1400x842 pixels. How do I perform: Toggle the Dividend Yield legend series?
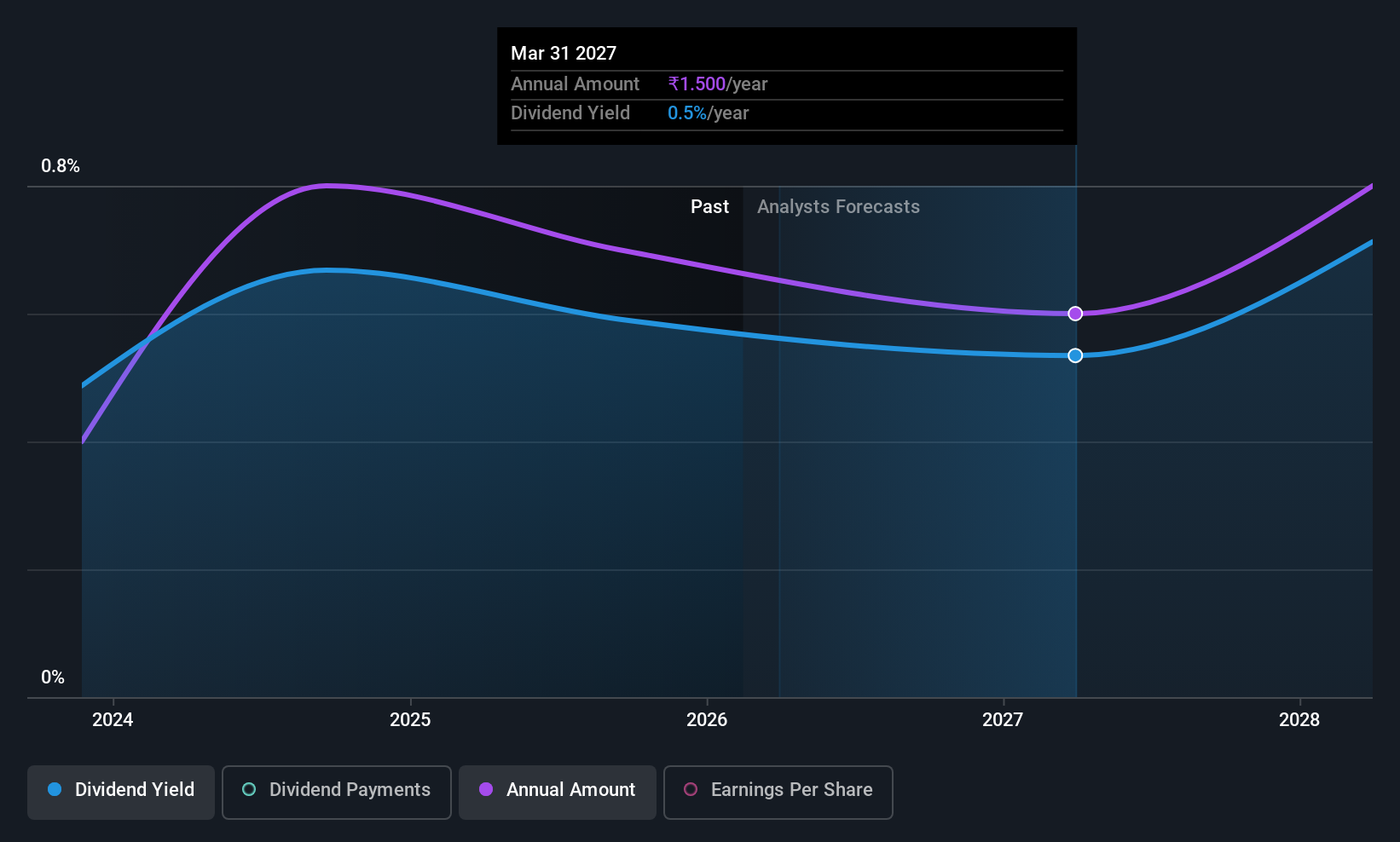pos(121,792)
